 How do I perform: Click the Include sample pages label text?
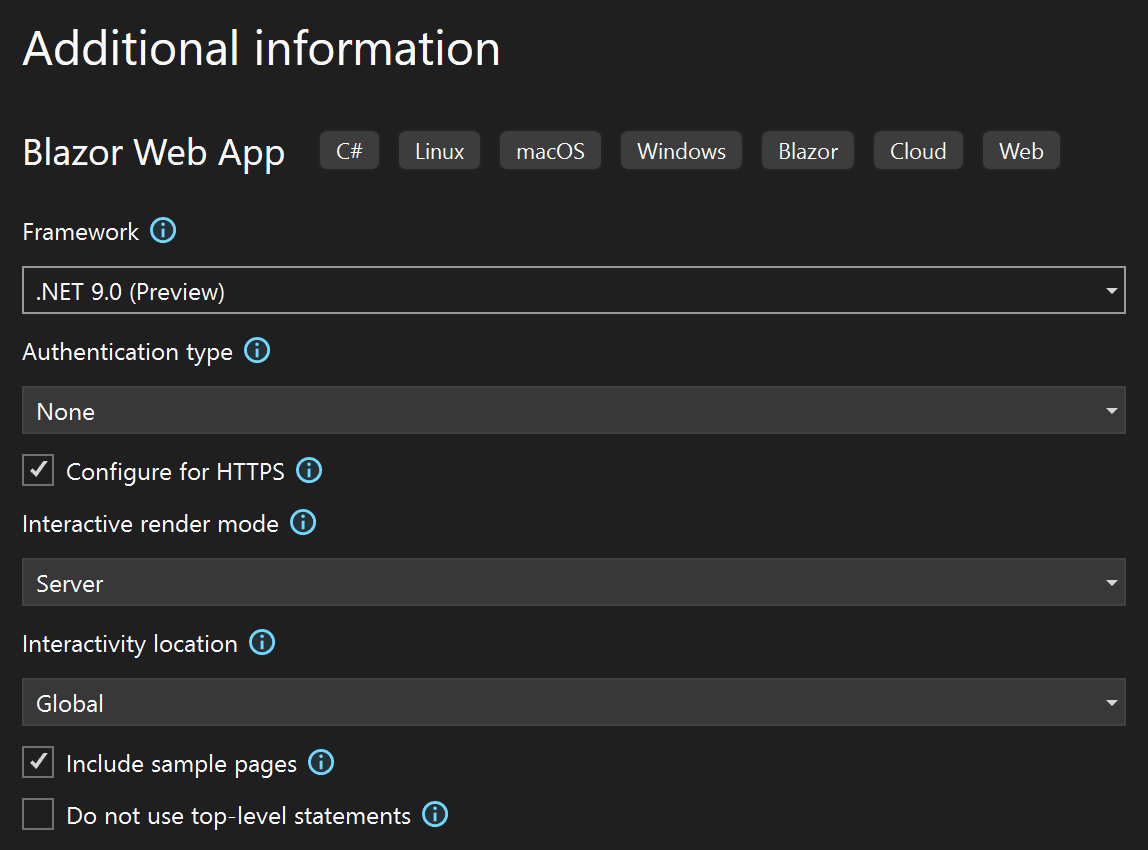pos(182,764)
